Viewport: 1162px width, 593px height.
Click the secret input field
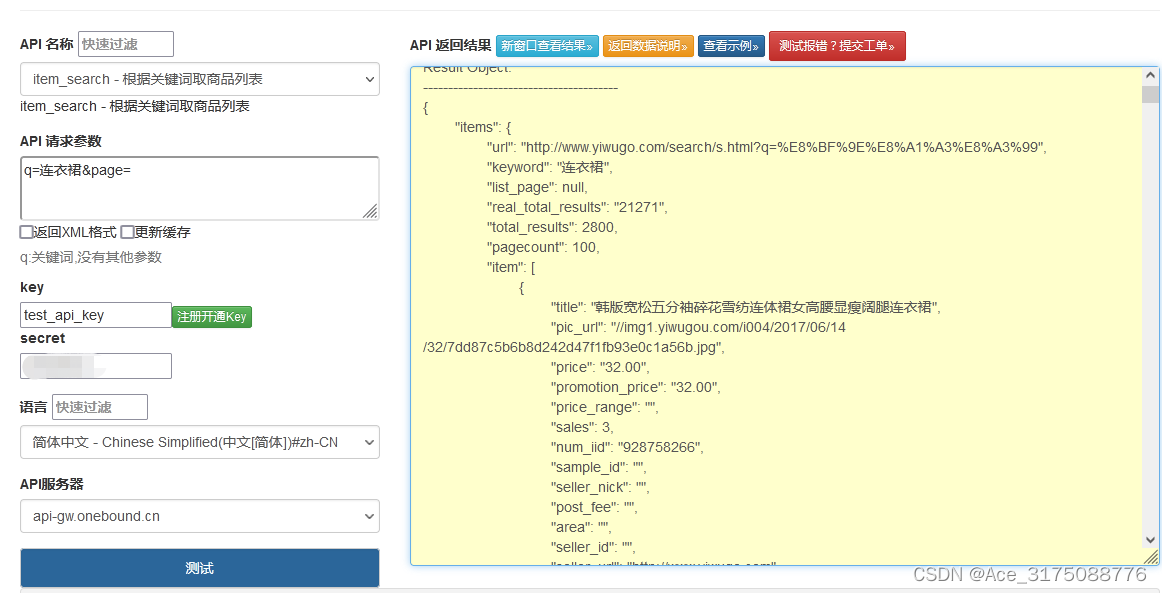click(x=96, y=366)
